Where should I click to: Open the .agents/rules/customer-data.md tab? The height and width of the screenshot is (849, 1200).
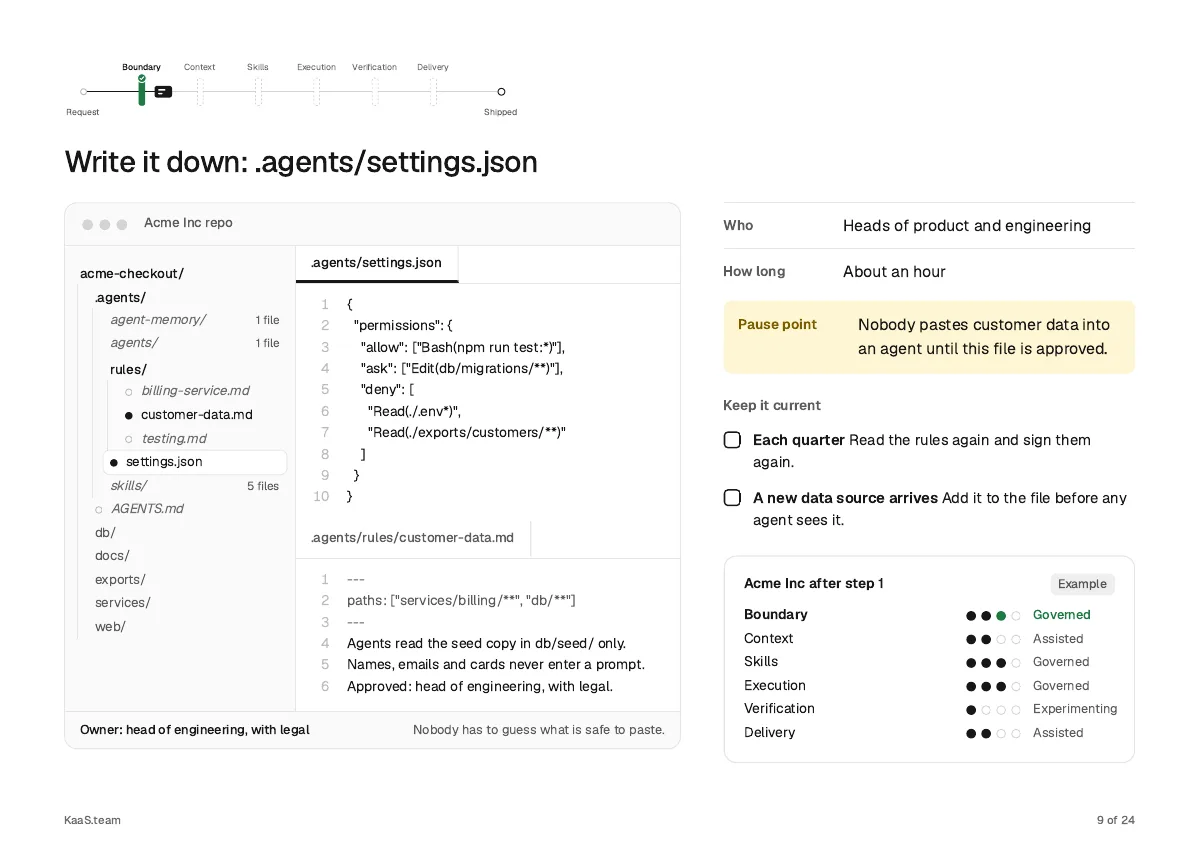coord(412,538)
